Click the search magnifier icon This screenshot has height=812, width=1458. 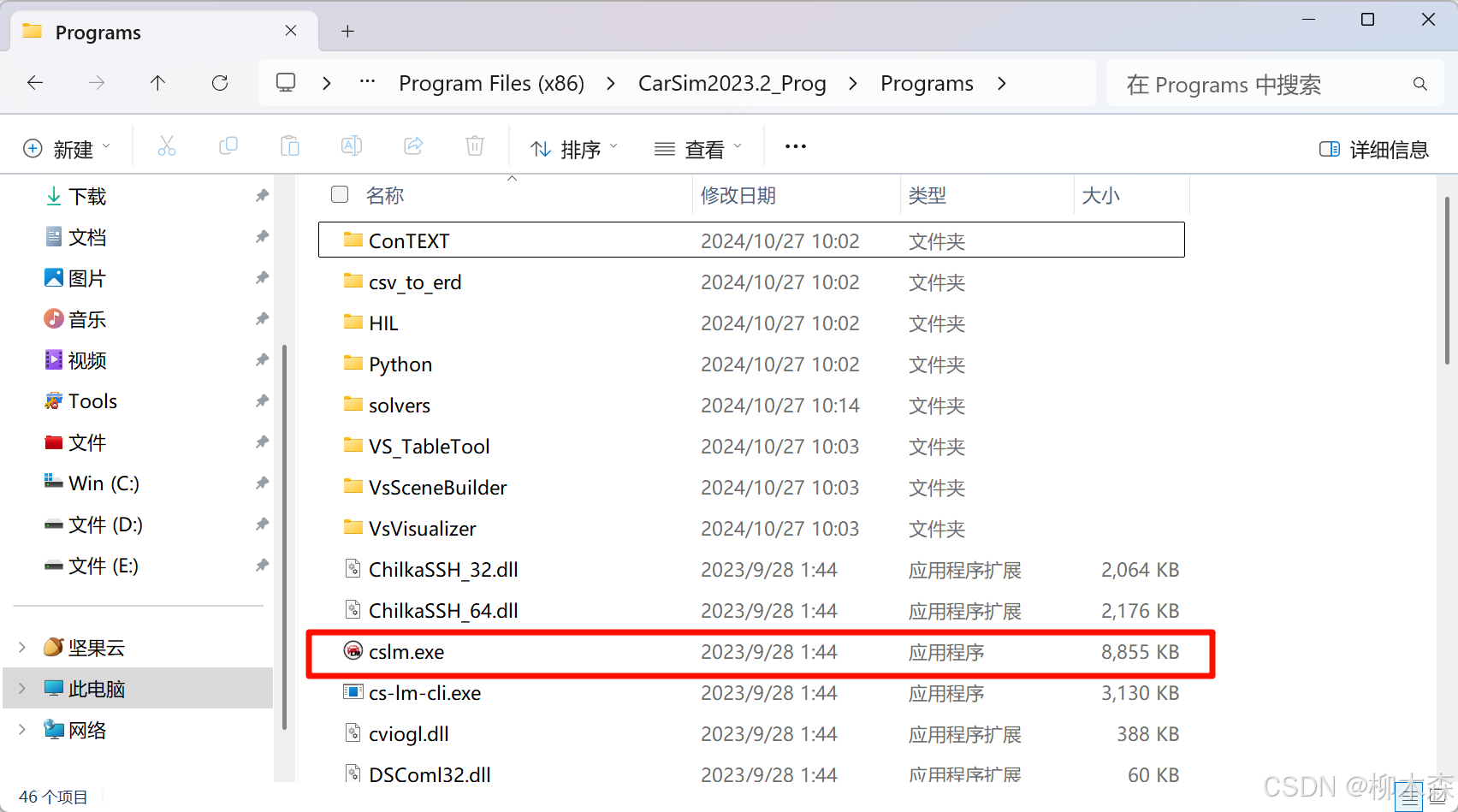pos(1420,84)
